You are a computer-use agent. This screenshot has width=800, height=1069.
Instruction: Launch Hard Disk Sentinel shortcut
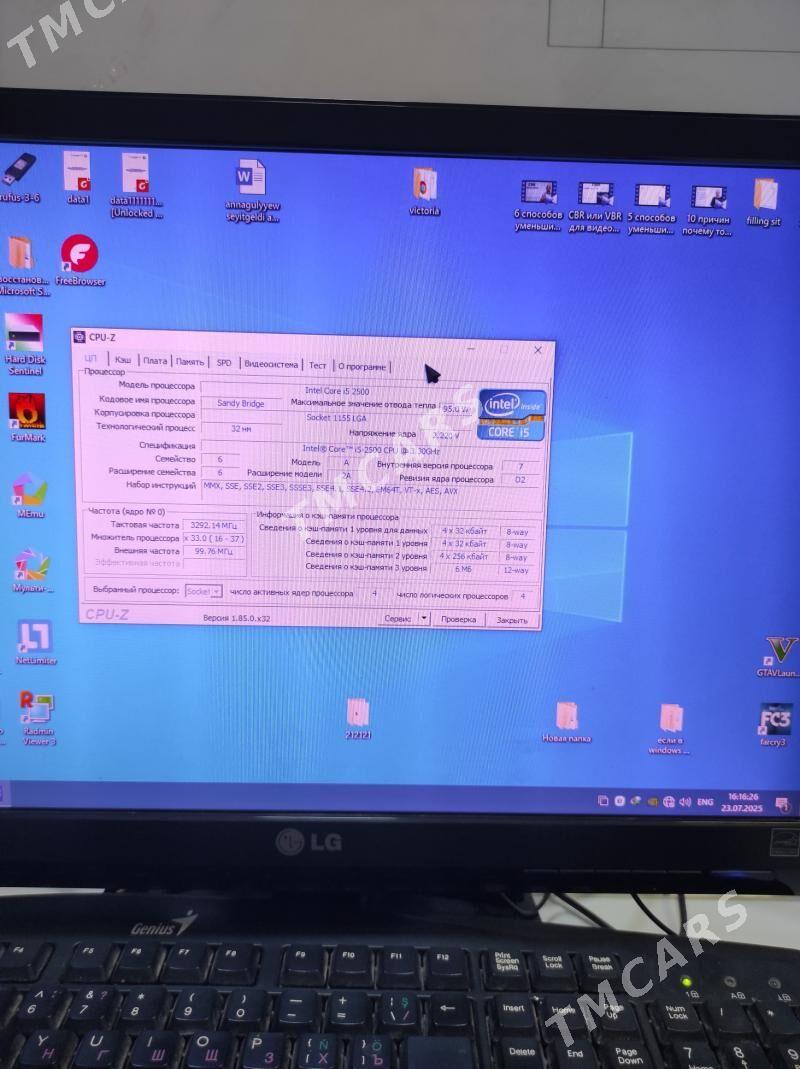pos(25,344)
